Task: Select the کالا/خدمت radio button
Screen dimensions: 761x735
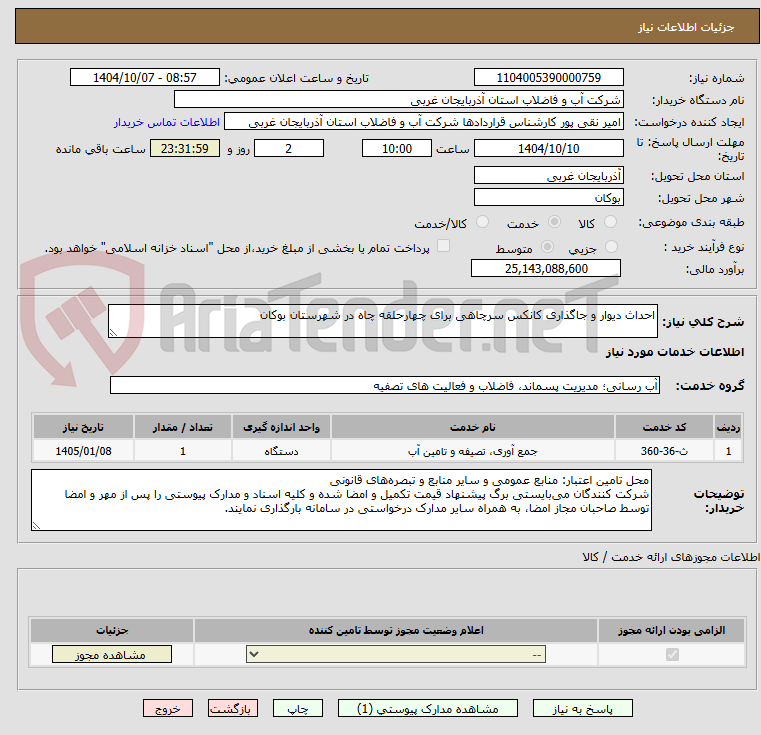Action: click(482, 222)
